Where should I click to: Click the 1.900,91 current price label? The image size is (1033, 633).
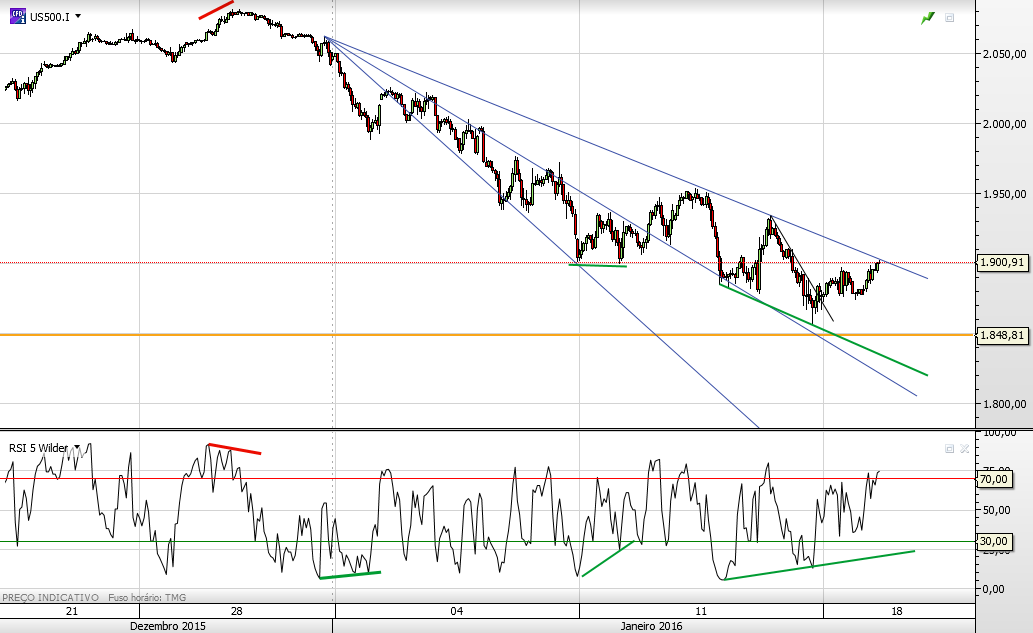1002,262
